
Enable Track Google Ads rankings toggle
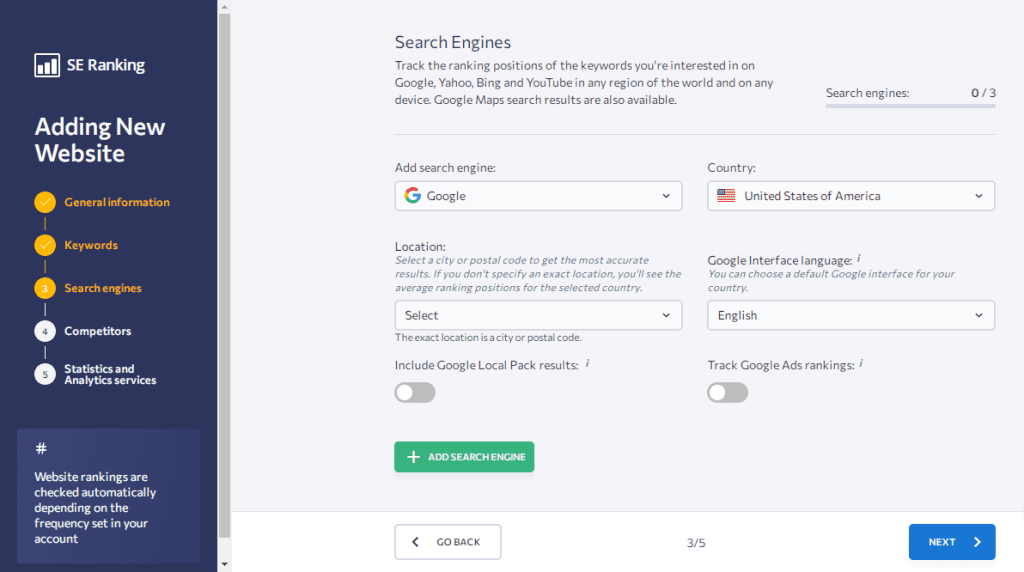click(x=728, y=392)
